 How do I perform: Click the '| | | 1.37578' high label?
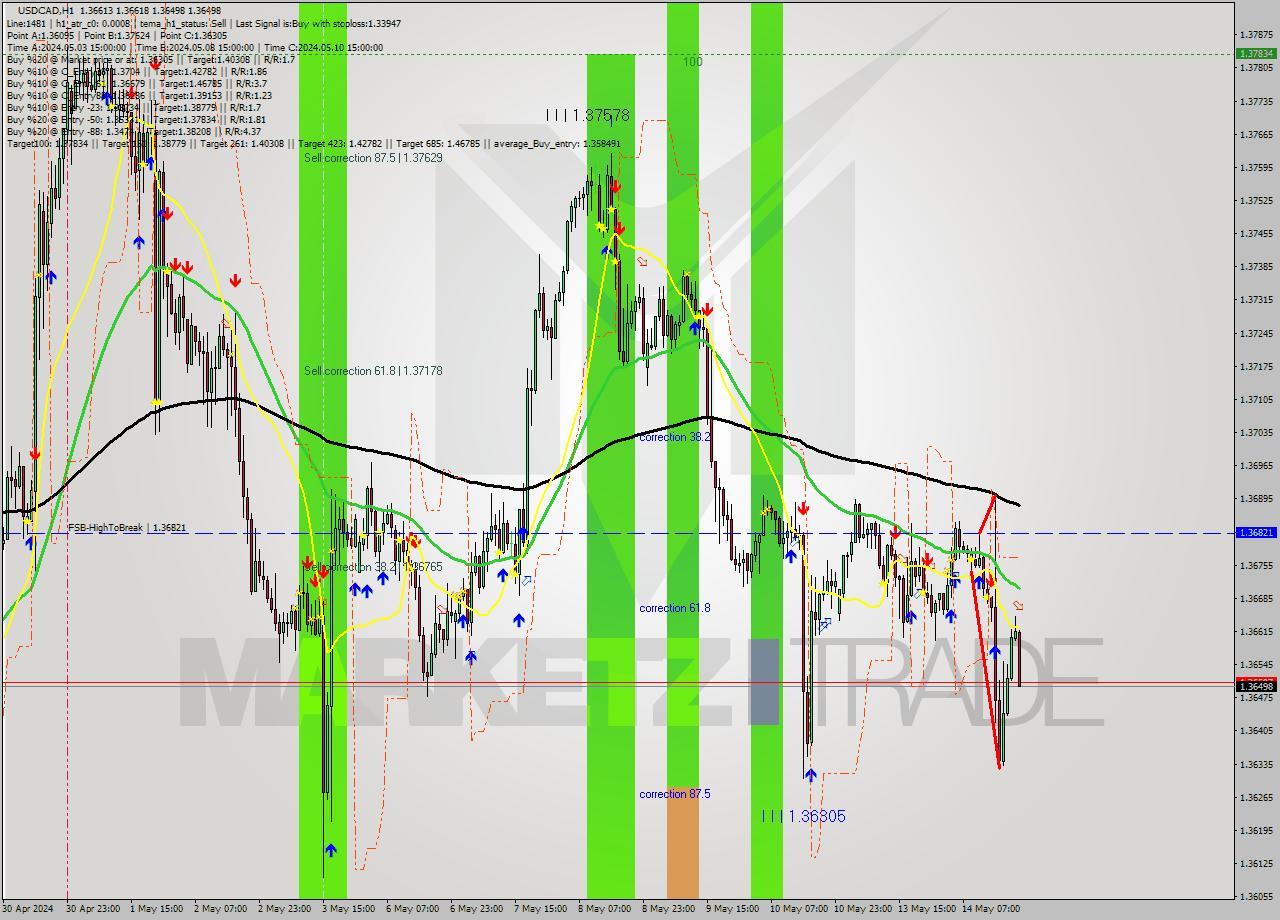pos(588,116)
